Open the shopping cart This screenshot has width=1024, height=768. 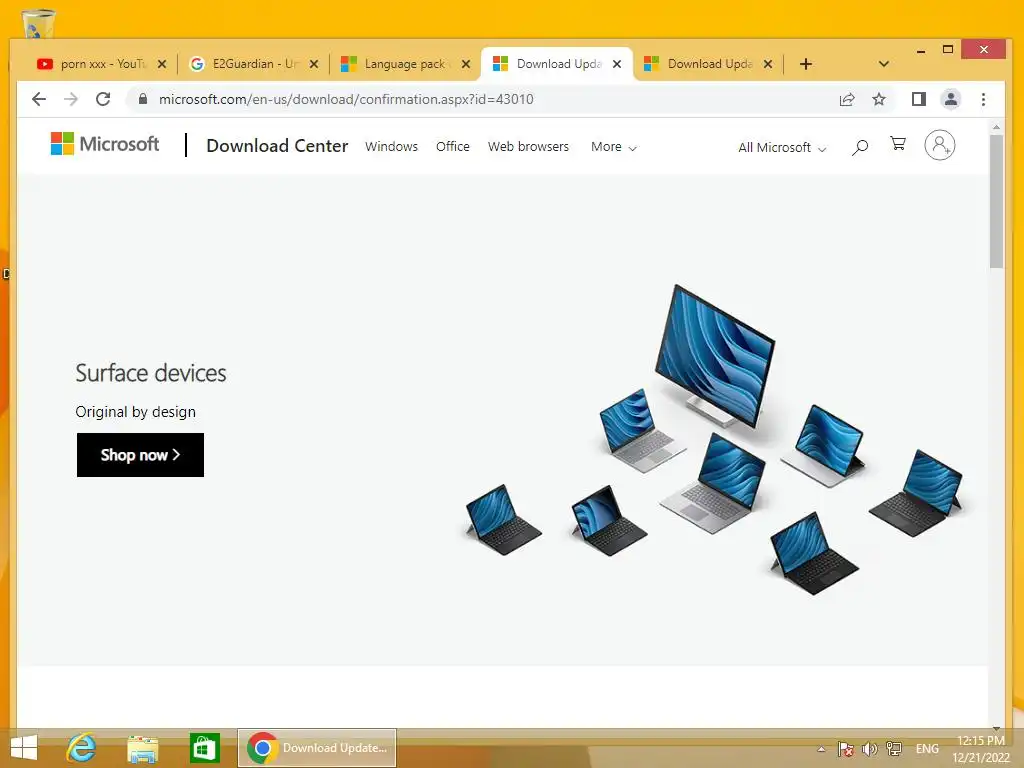coord(898,144)
